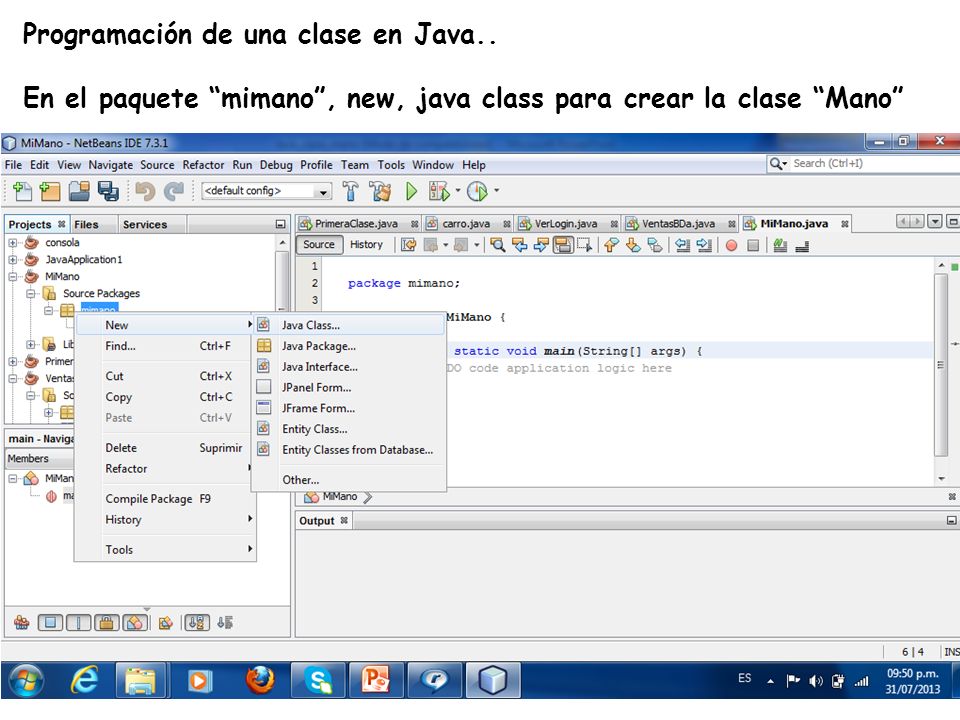Click Delete in the context menu

[165, 448]
